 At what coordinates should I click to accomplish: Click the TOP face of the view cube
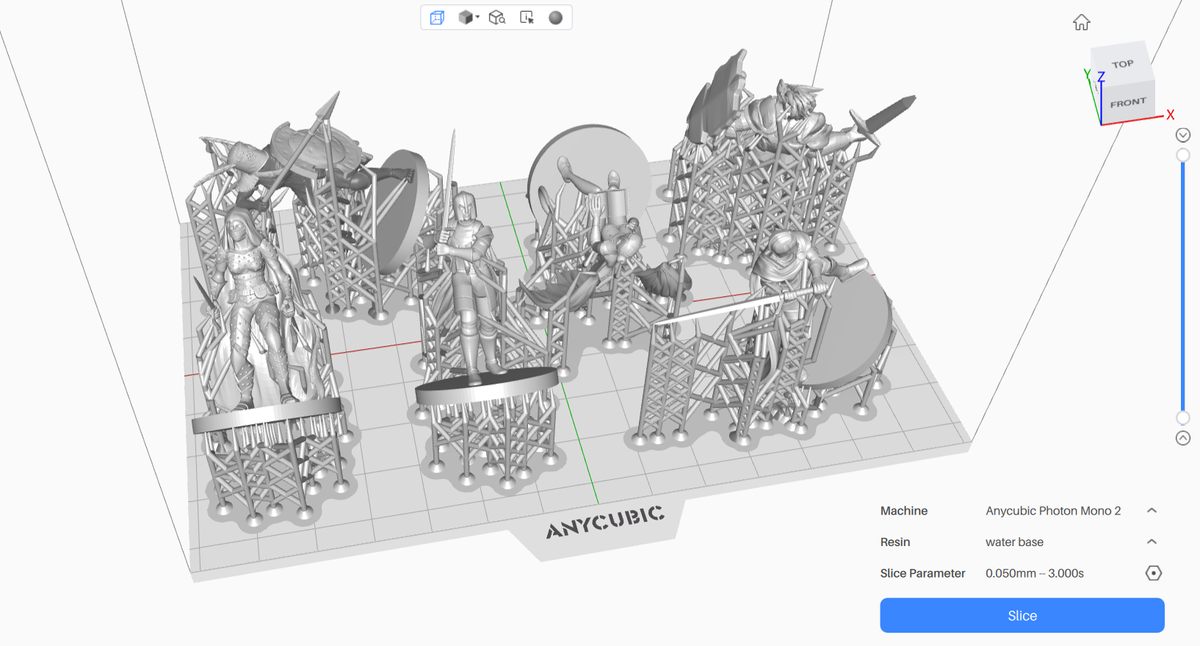(1122, 64)
